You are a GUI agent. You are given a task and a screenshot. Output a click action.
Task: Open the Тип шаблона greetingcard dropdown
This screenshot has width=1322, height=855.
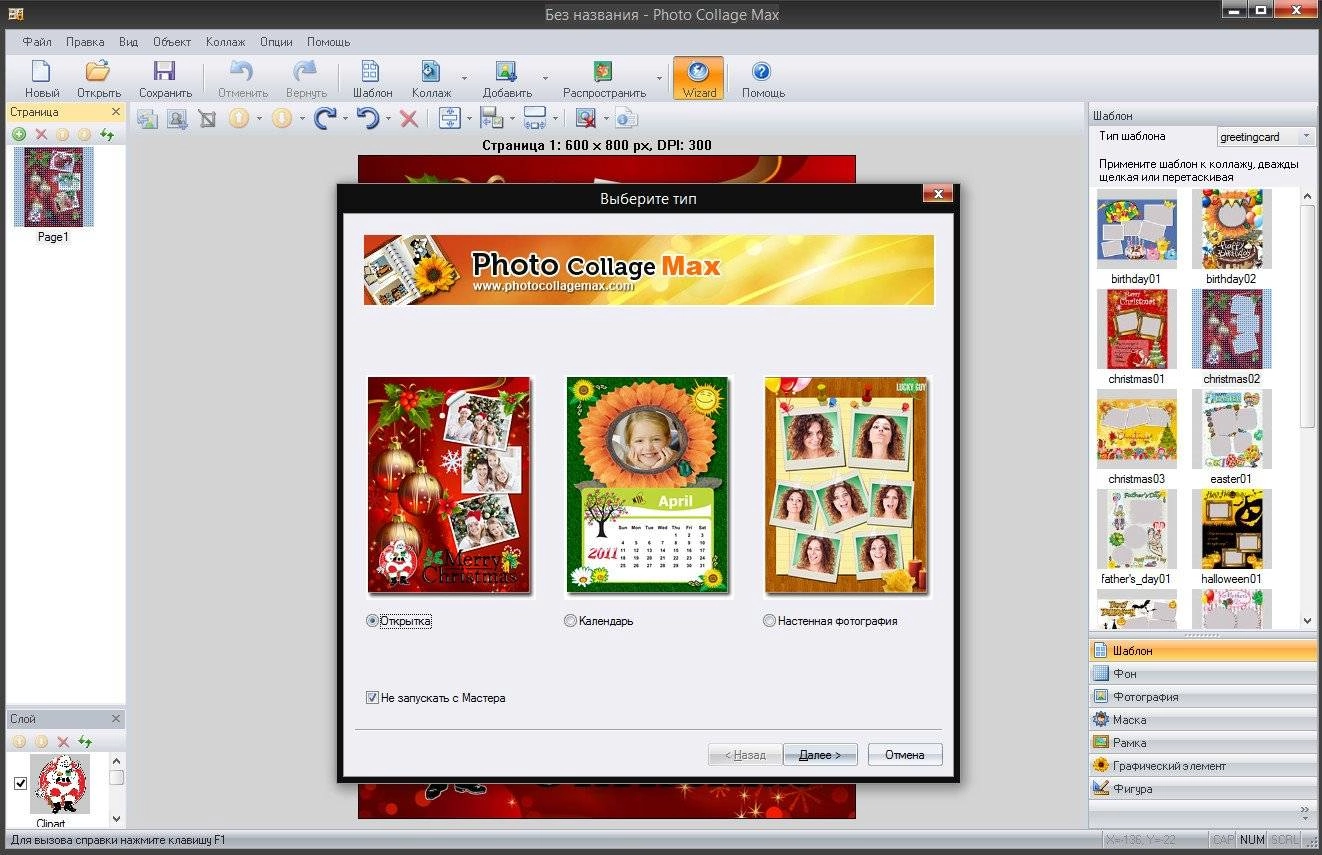click(x=1265, y=137)
